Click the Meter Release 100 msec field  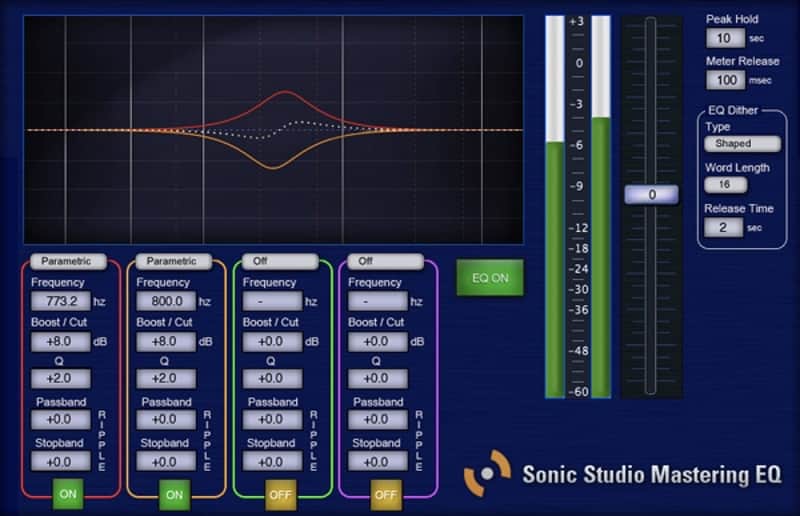pos(726,80)
